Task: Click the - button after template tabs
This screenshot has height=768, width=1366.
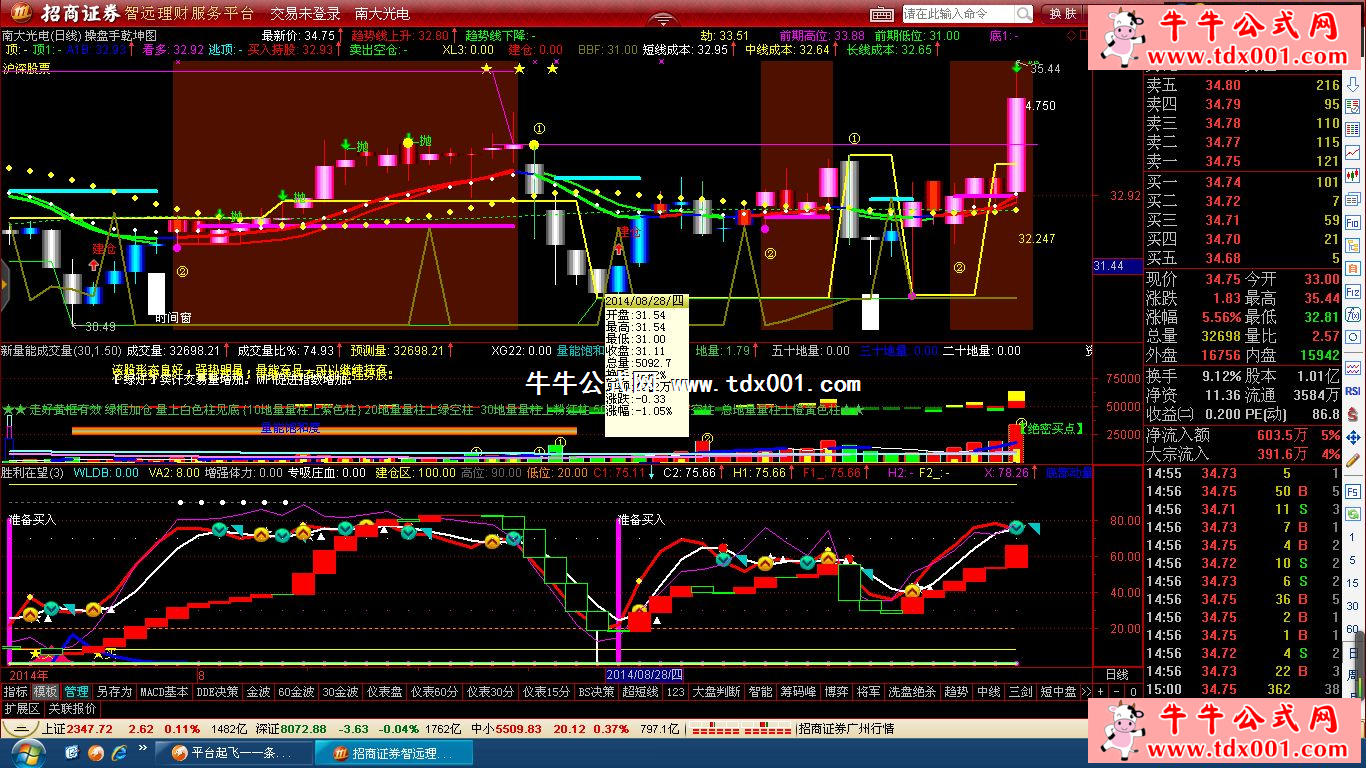Action: pos(1117,691)
